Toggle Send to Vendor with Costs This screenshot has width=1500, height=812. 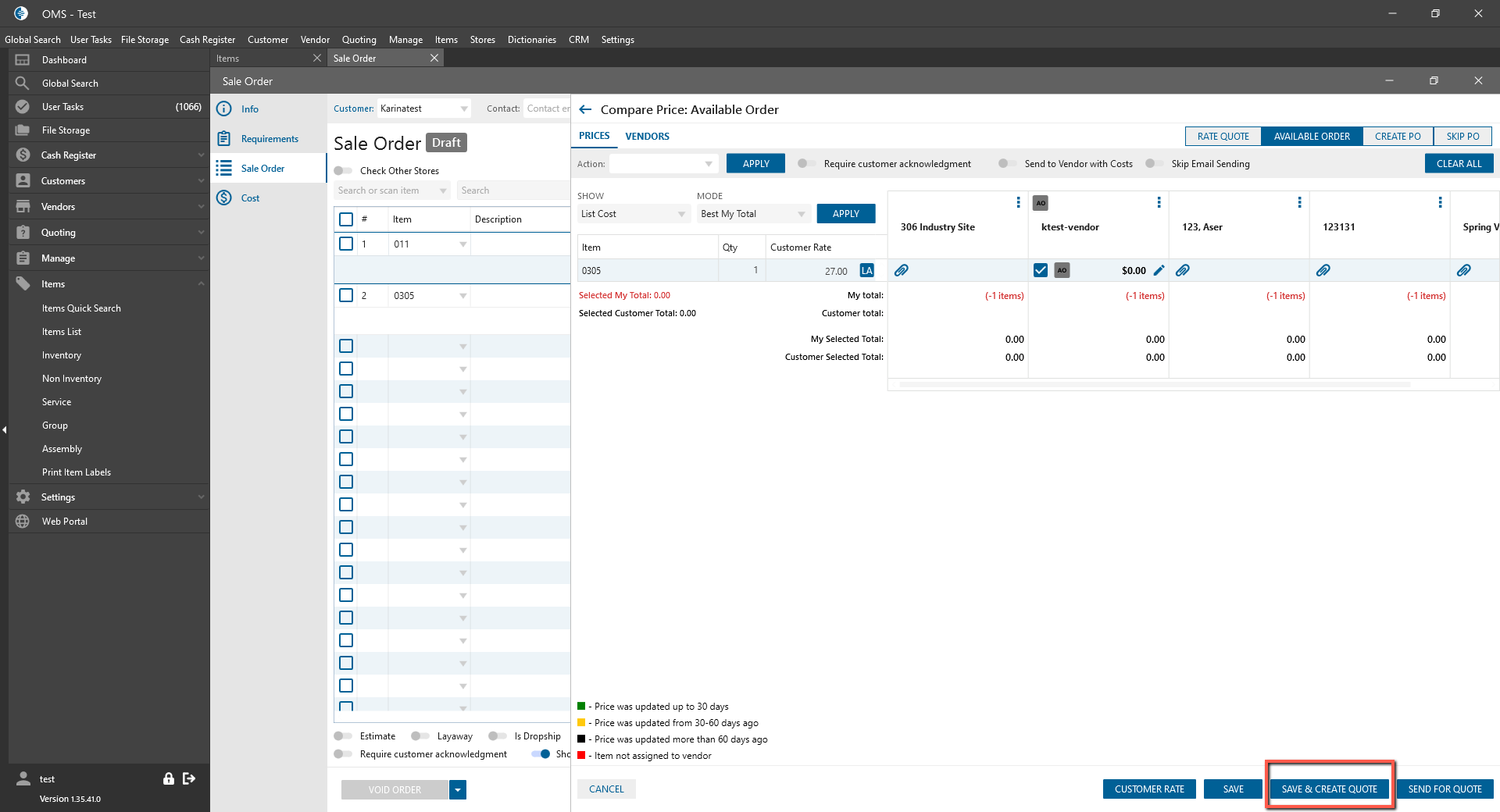coord(1007,164)
